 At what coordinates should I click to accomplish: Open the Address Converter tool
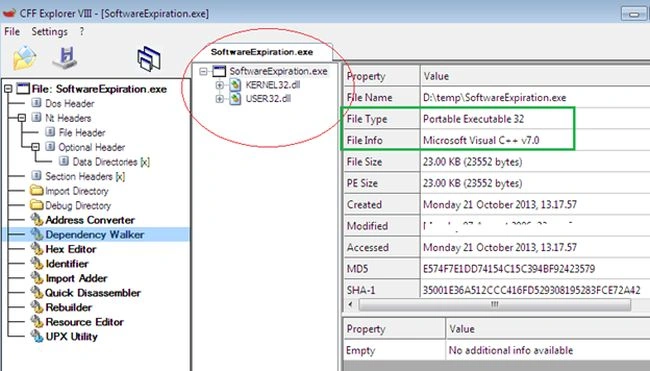(x=90, y=220)
